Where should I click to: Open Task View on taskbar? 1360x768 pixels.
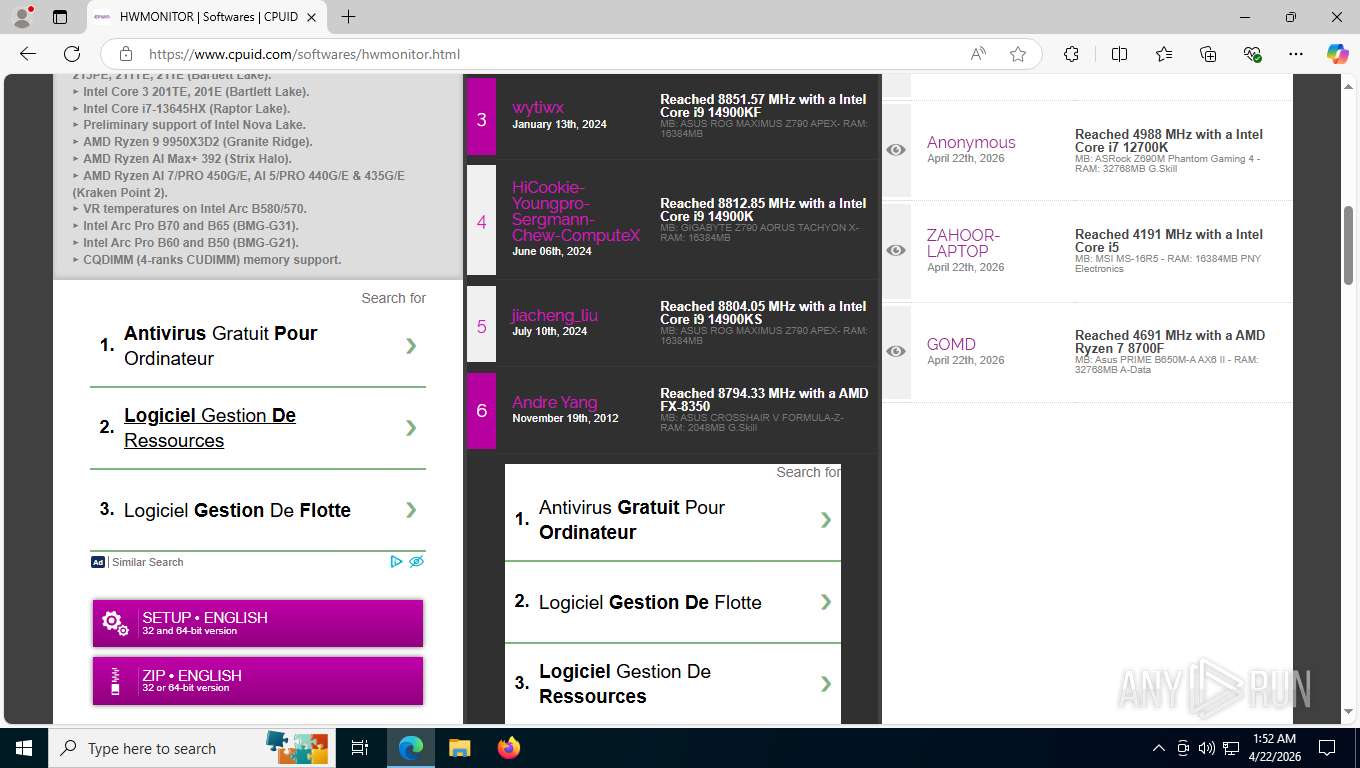pos(360,748)
